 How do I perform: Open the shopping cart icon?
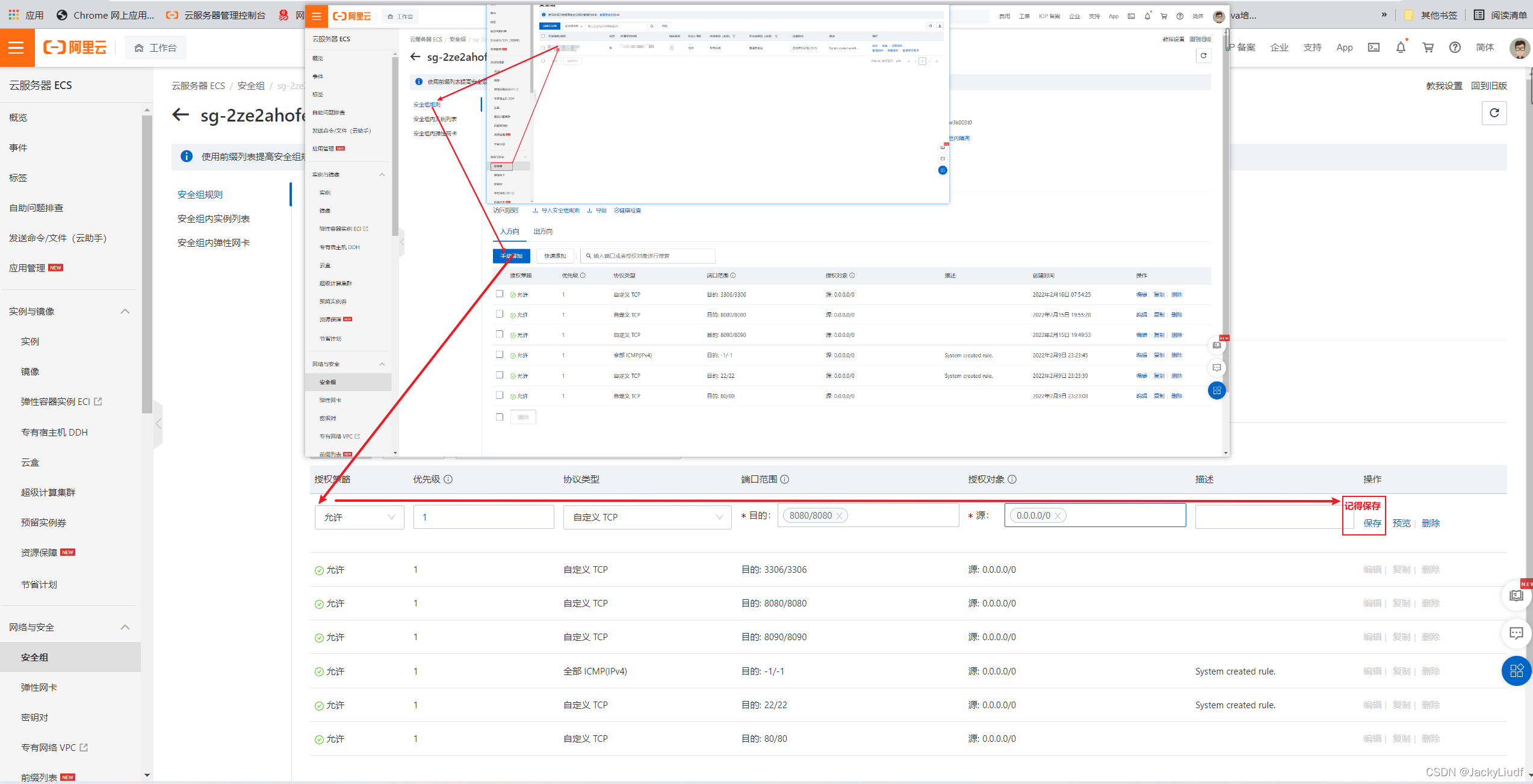click(1428, 48)
